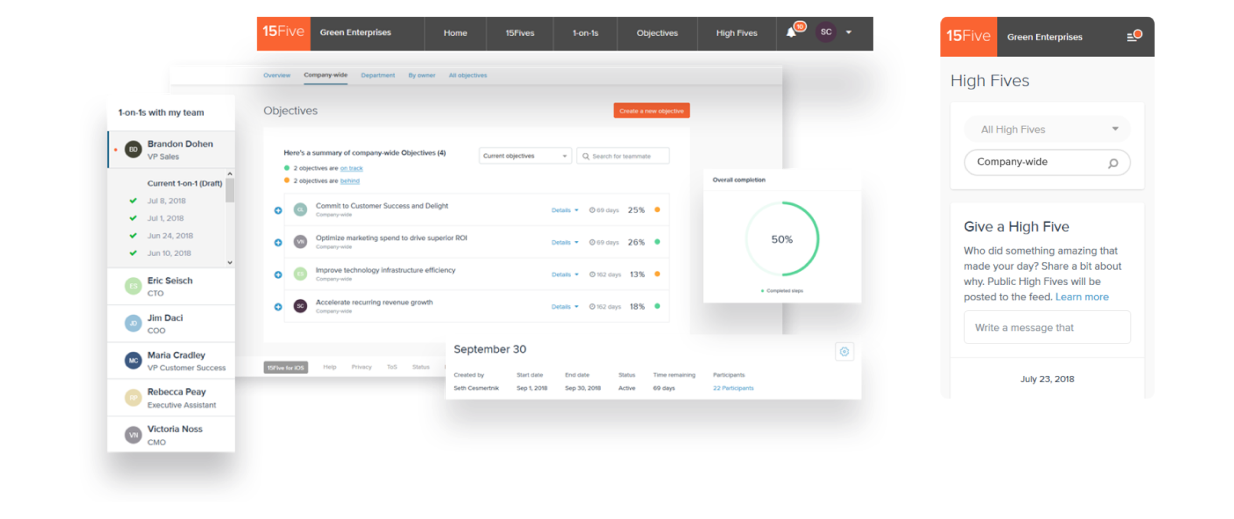Screen dimensions: 1234x519
Task: Click the settings gear on September 30 card
Action: tap(844, 352)
